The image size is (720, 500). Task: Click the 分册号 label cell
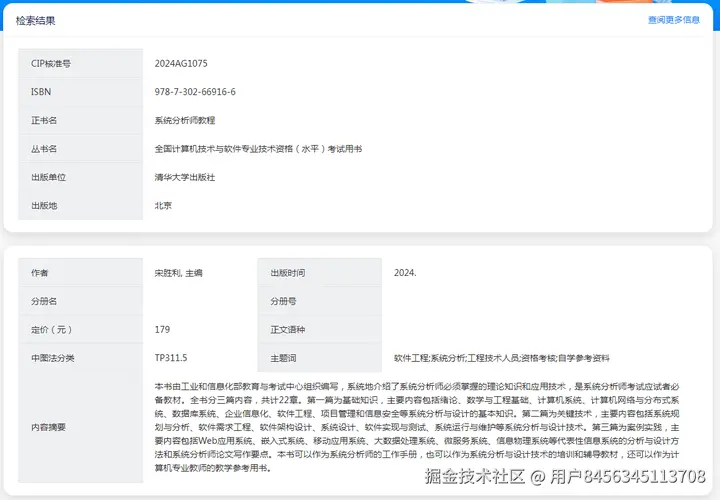(320, 301)
